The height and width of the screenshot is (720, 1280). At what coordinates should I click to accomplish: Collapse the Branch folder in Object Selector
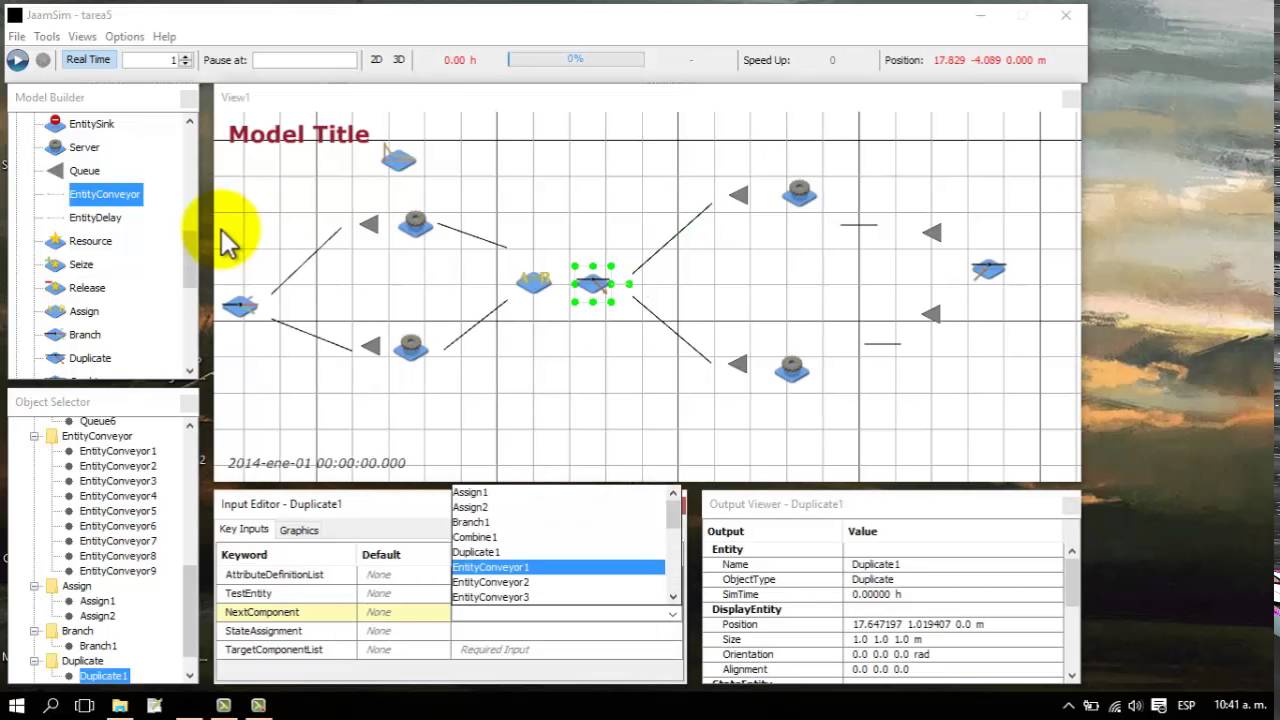coord(36,631)
